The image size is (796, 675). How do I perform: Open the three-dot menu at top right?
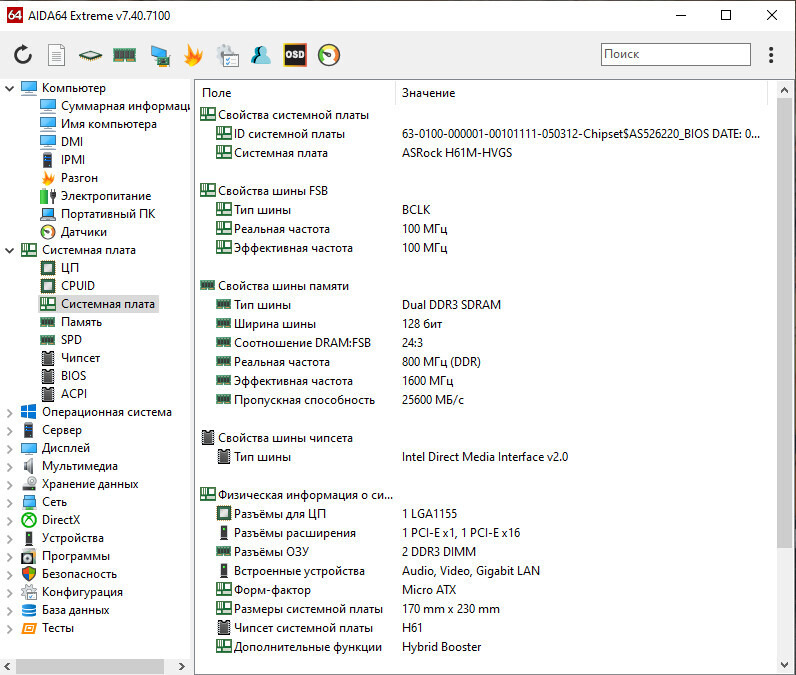pyautogui.click(x=771, y=55)
